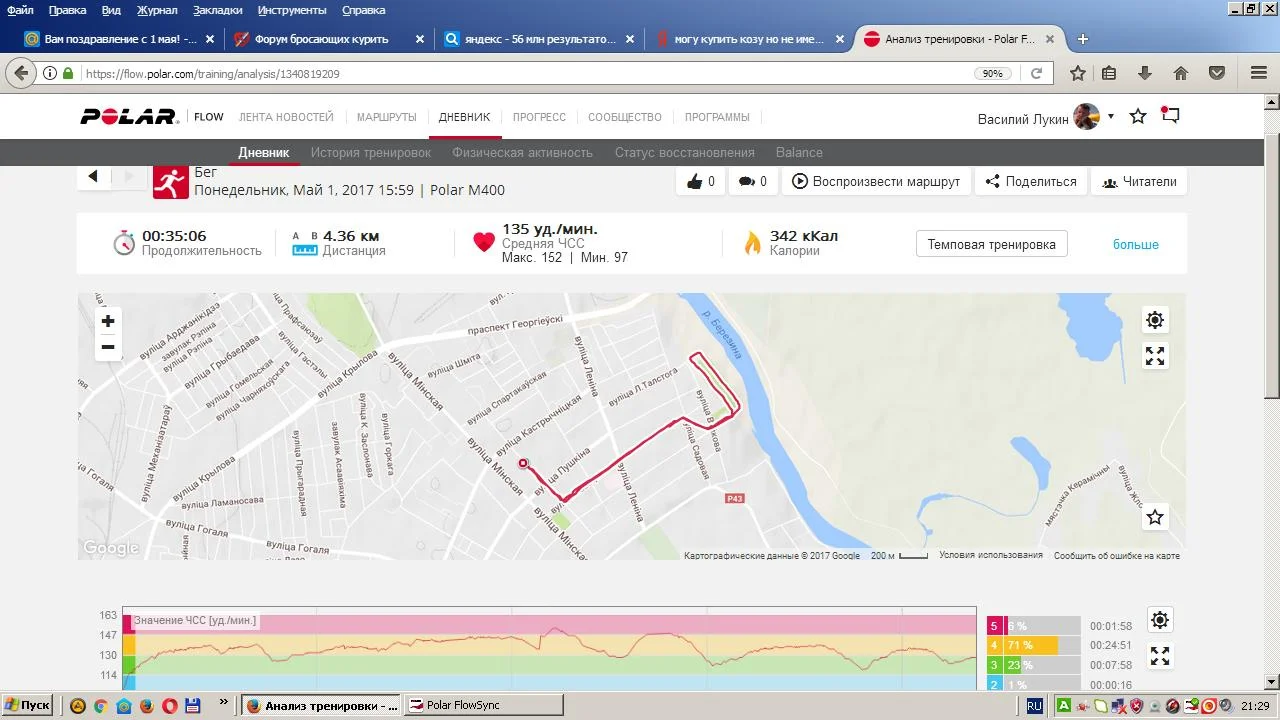1280x720 pixels.
Task: Expand the heart rate chart fullscreen
Action: coord(1160,656)
